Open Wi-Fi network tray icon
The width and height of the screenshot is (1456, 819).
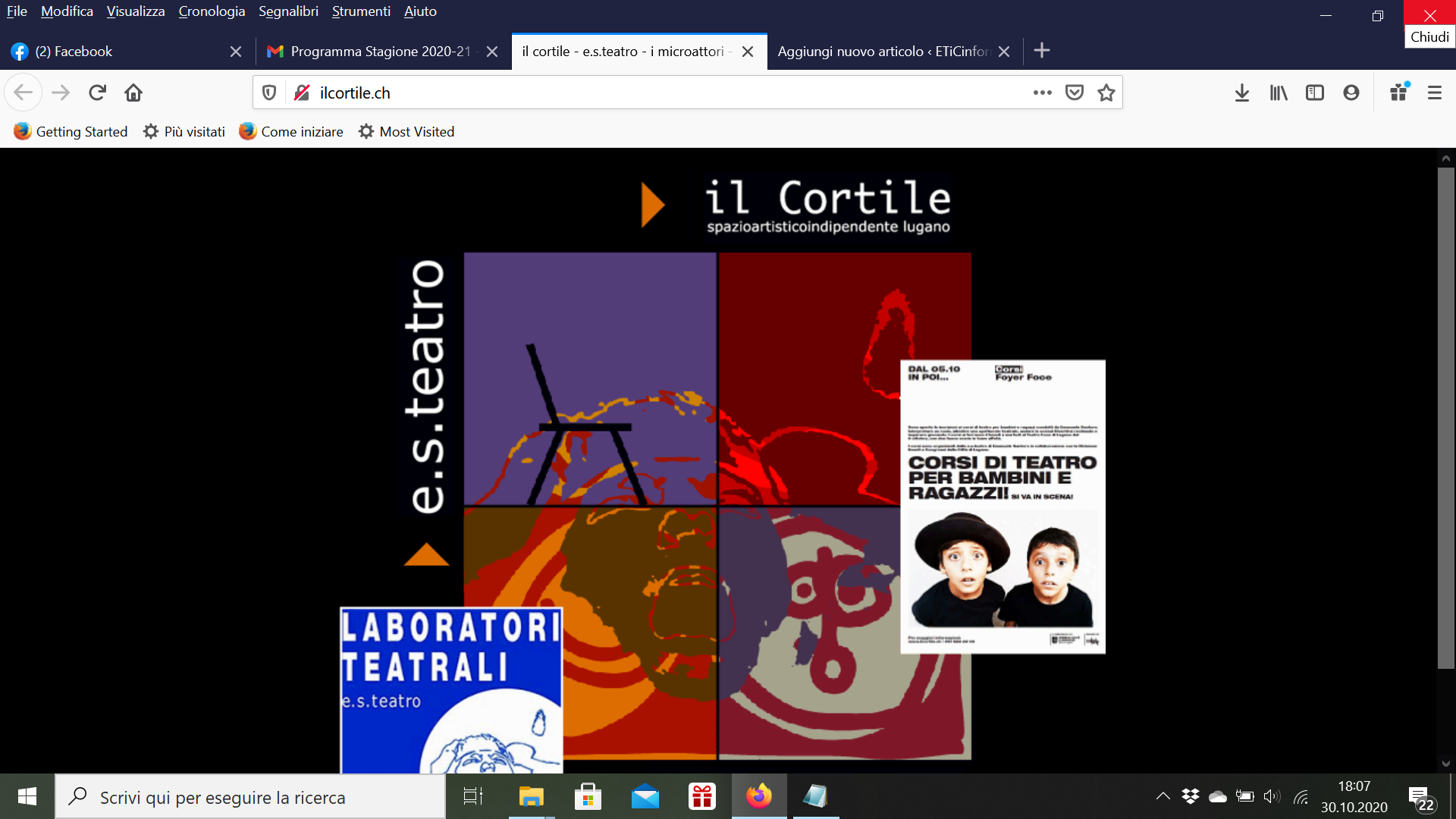pyautogui.click(x=1301, y=796)
